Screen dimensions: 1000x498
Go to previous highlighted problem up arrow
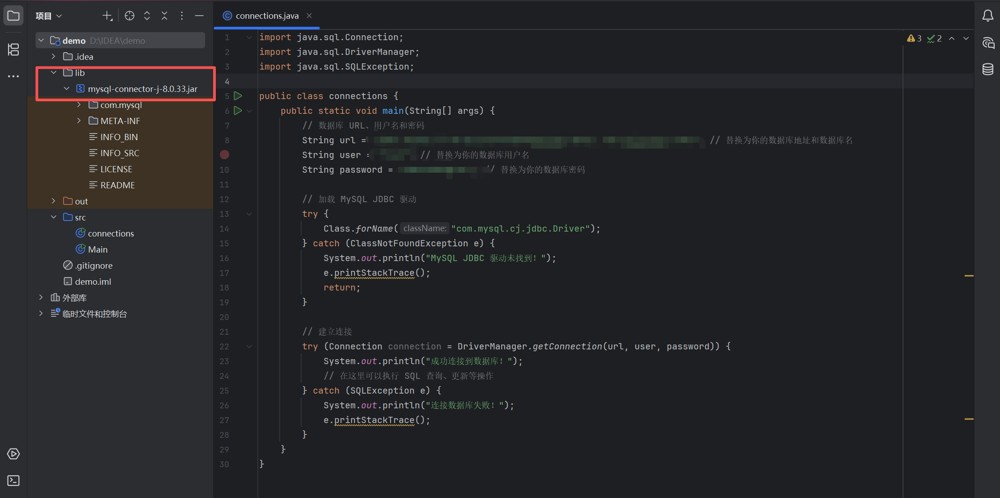952,39
